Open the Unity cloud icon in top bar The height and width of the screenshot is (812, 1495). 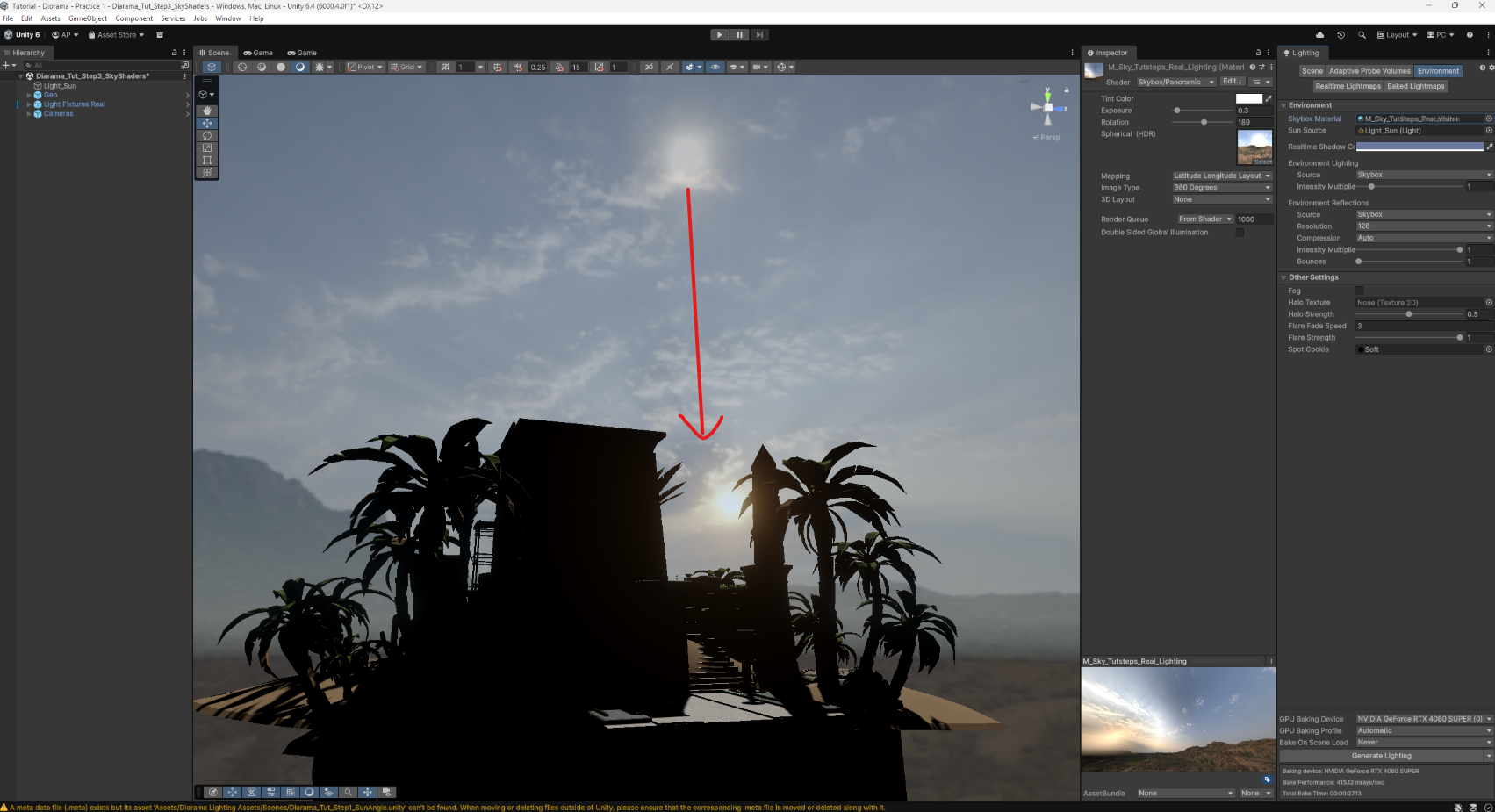coord(1319,35)
